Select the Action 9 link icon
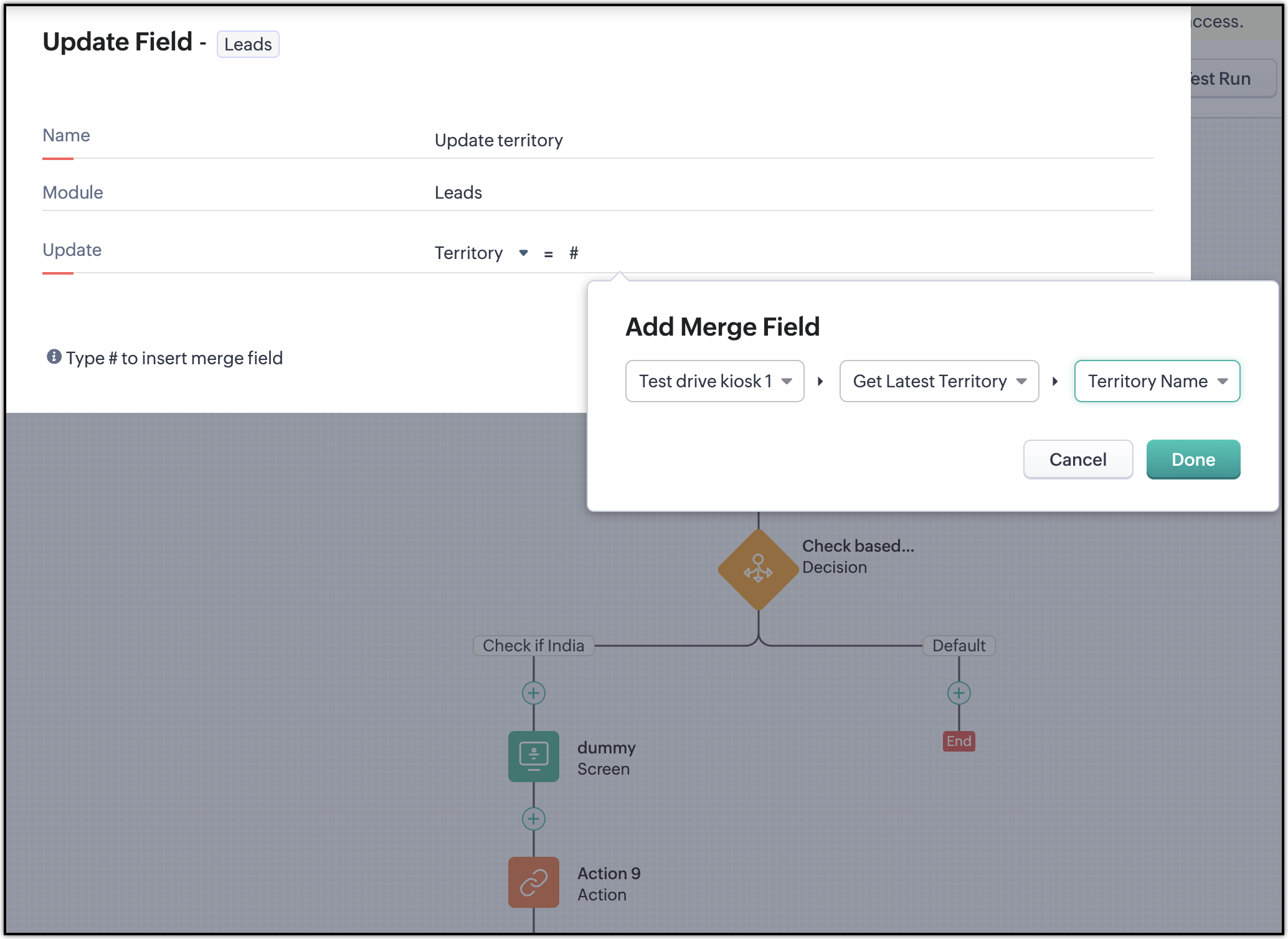The height and width of the screenshot is (939, 1288). 534,882
